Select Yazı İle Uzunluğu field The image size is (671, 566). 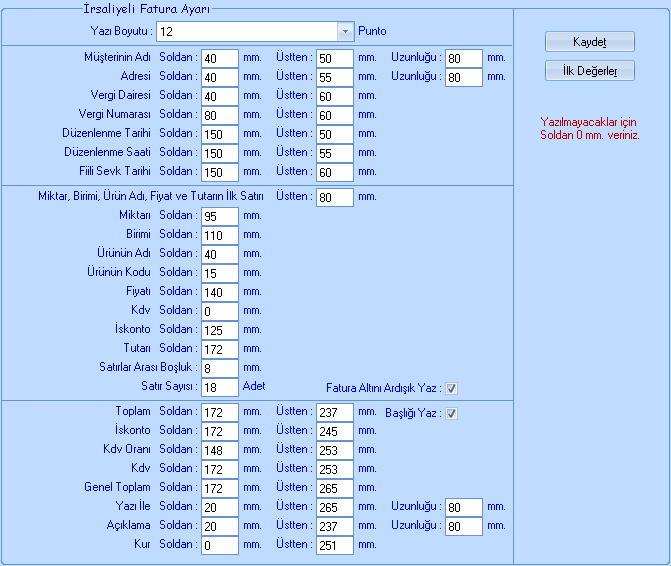pyautogui.click(x=464, y=507)
